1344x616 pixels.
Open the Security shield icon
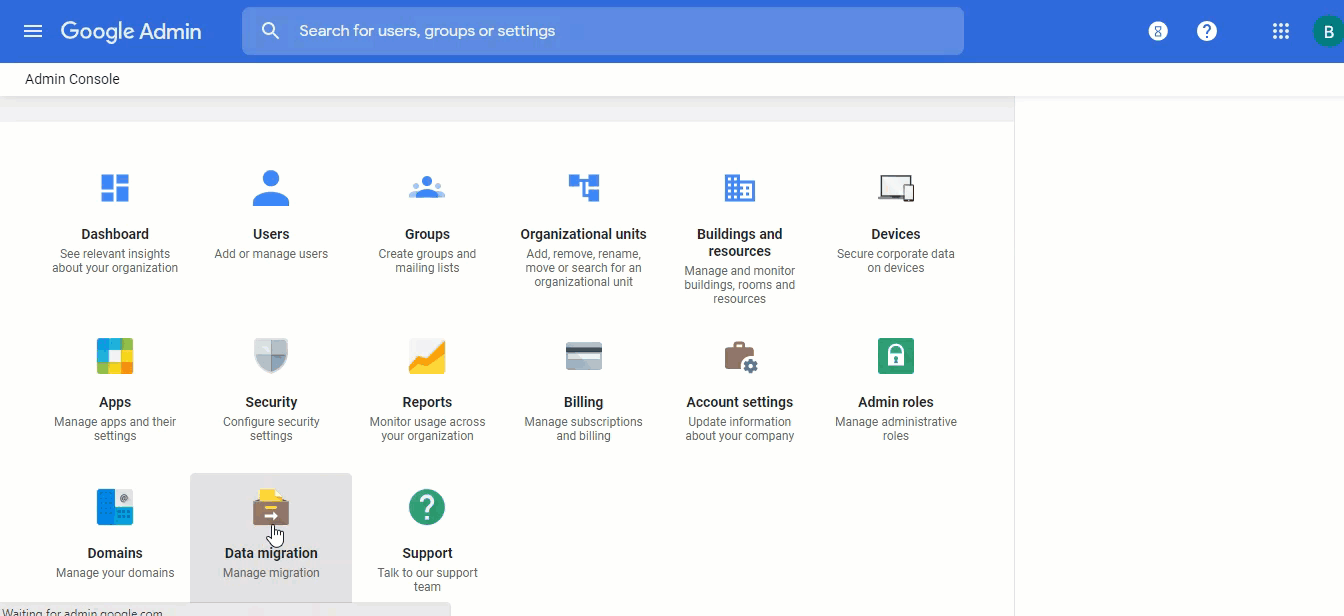coord(271,356)
